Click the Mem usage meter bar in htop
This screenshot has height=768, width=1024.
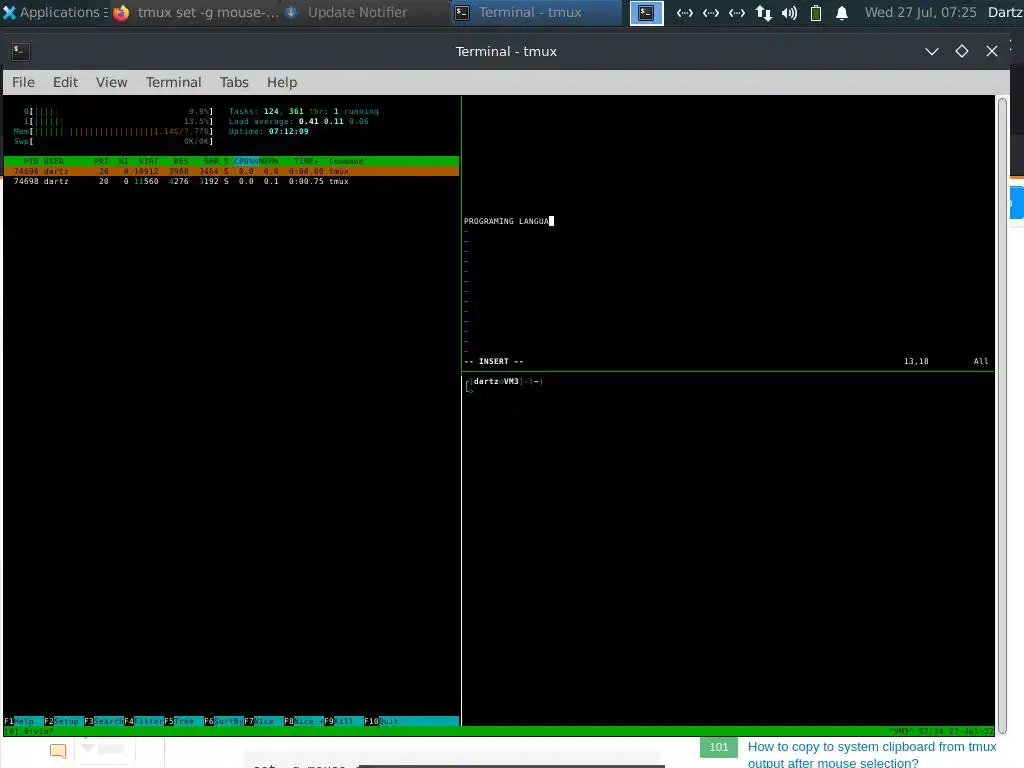tap(113, 131)
